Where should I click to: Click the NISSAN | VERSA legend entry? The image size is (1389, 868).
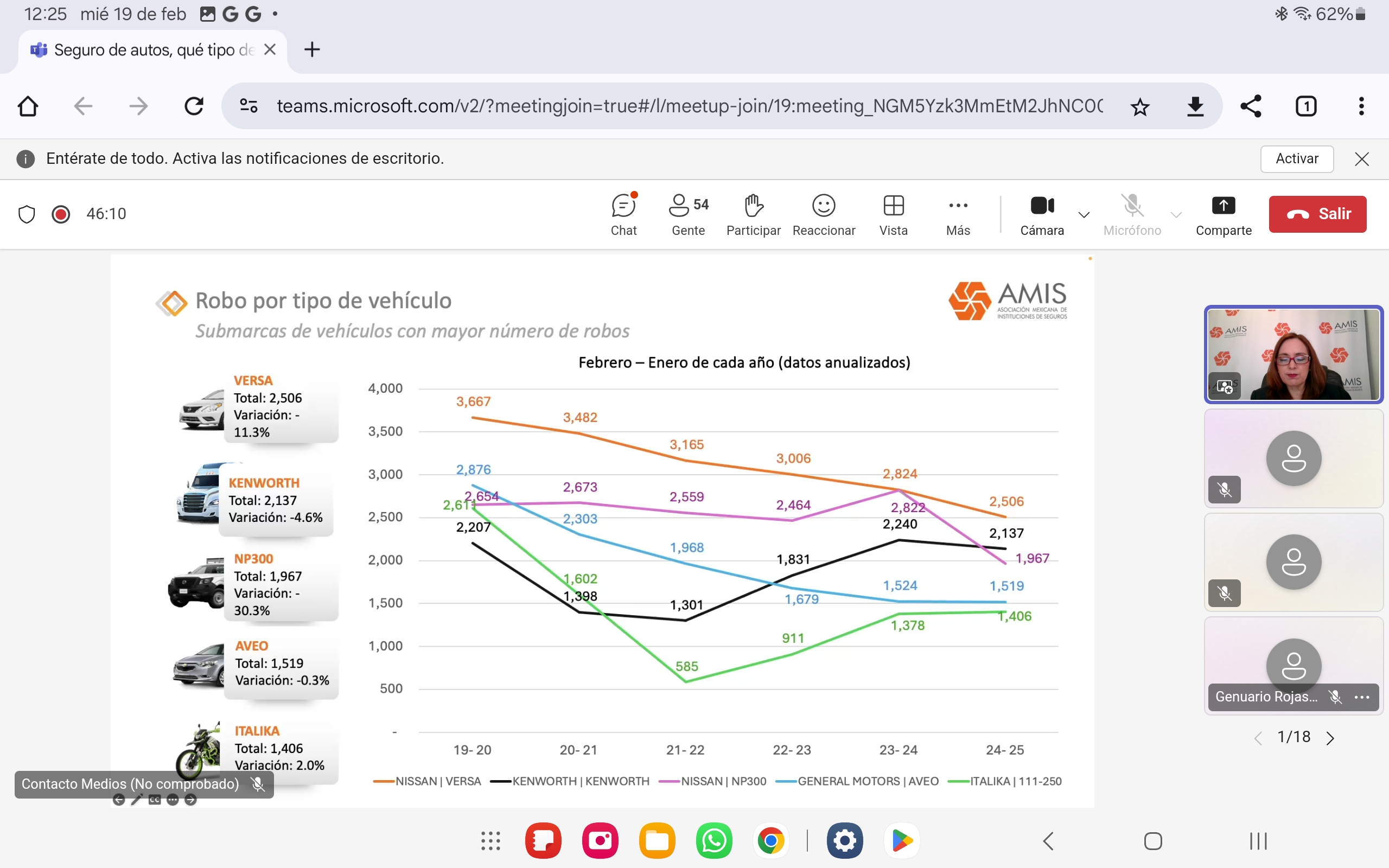[x=427, y=781]
